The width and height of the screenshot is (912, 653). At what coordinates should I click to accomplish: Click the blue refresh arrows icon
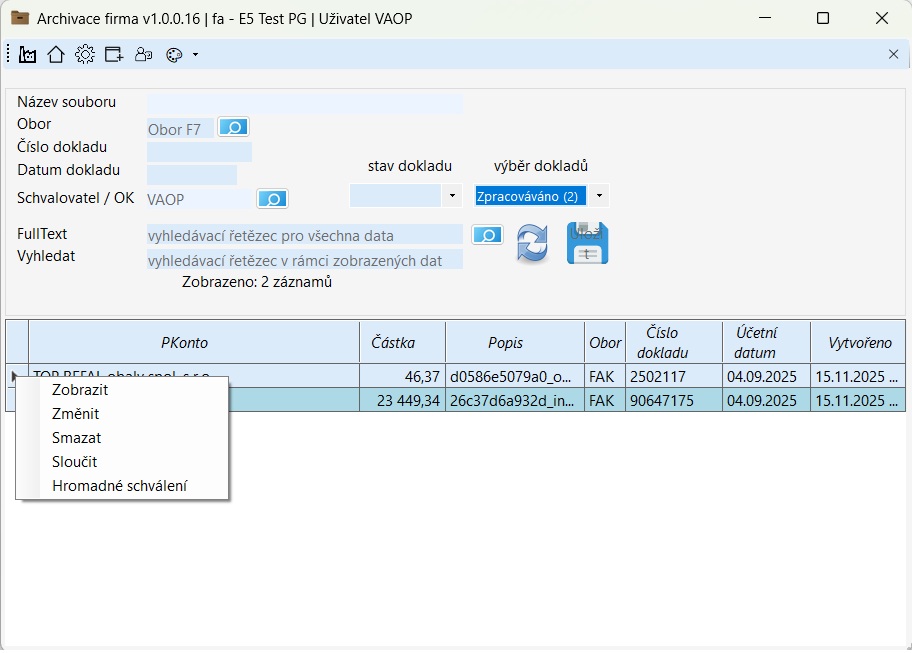532,244
